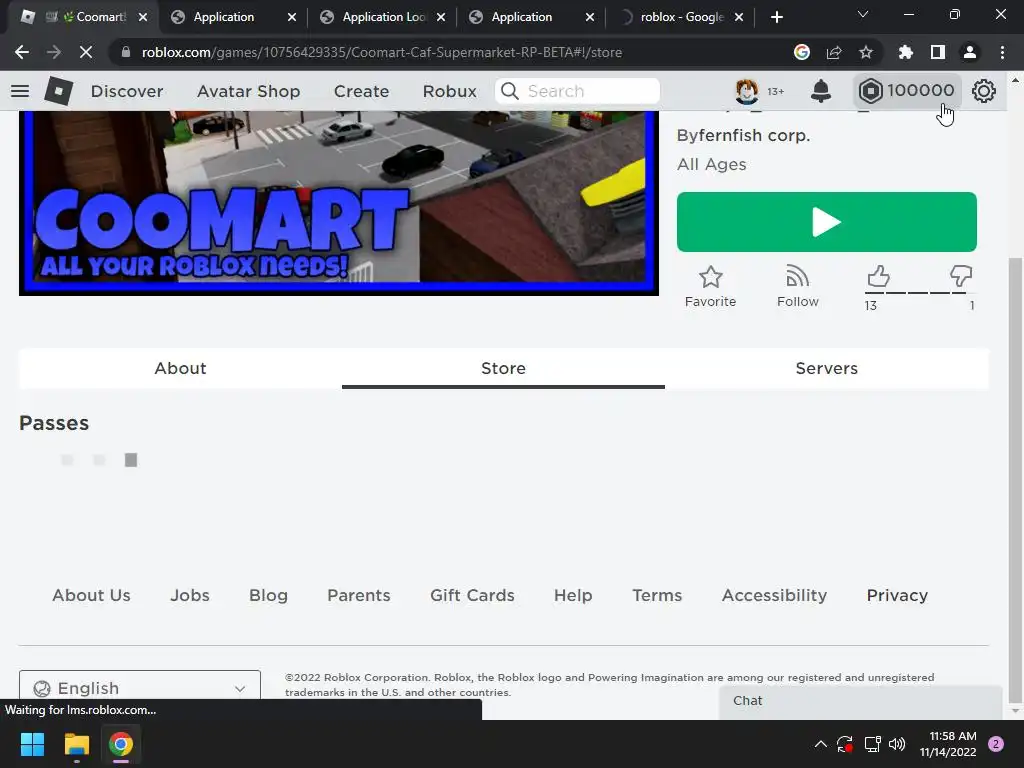This screenshot has width=1024, height=768.
Task: Click the Chrome taskbar icon
Action: point(121,744)
